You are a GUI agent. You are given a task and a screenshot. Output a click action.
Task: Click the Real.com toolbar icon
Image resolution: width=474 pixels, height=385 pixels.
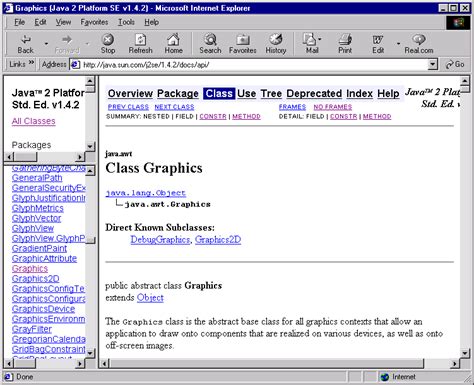coord(419,44)
